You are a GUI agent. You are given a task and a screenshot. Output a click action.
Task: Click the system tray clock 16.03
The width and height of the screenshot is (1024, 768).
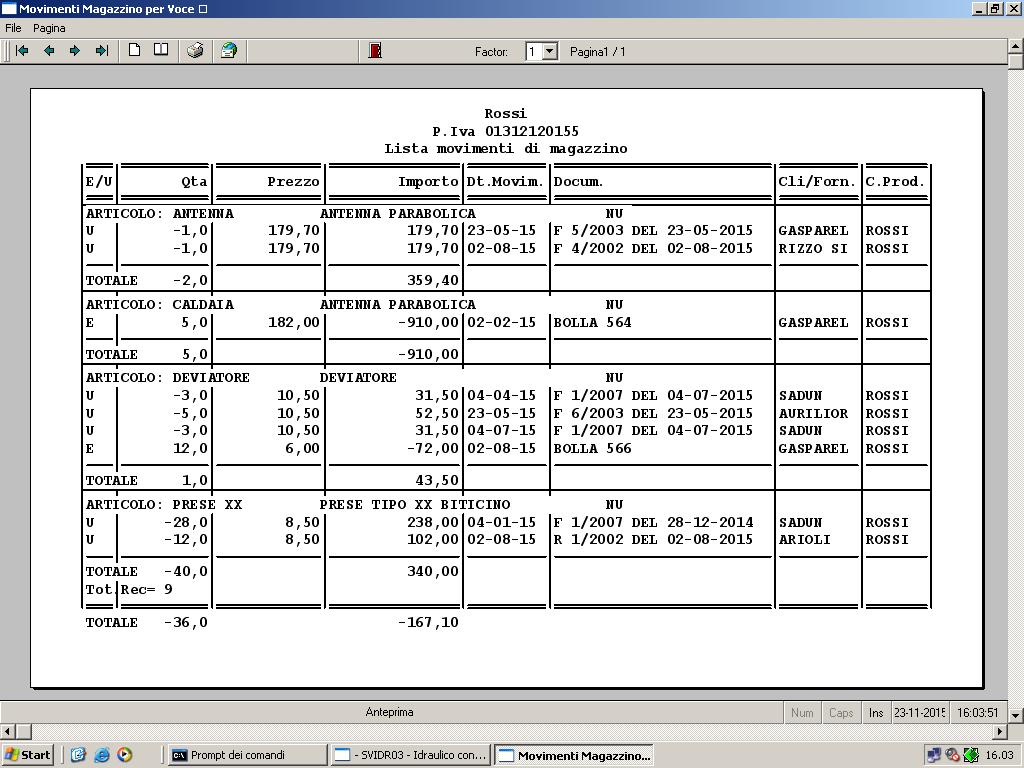point(999,755)
